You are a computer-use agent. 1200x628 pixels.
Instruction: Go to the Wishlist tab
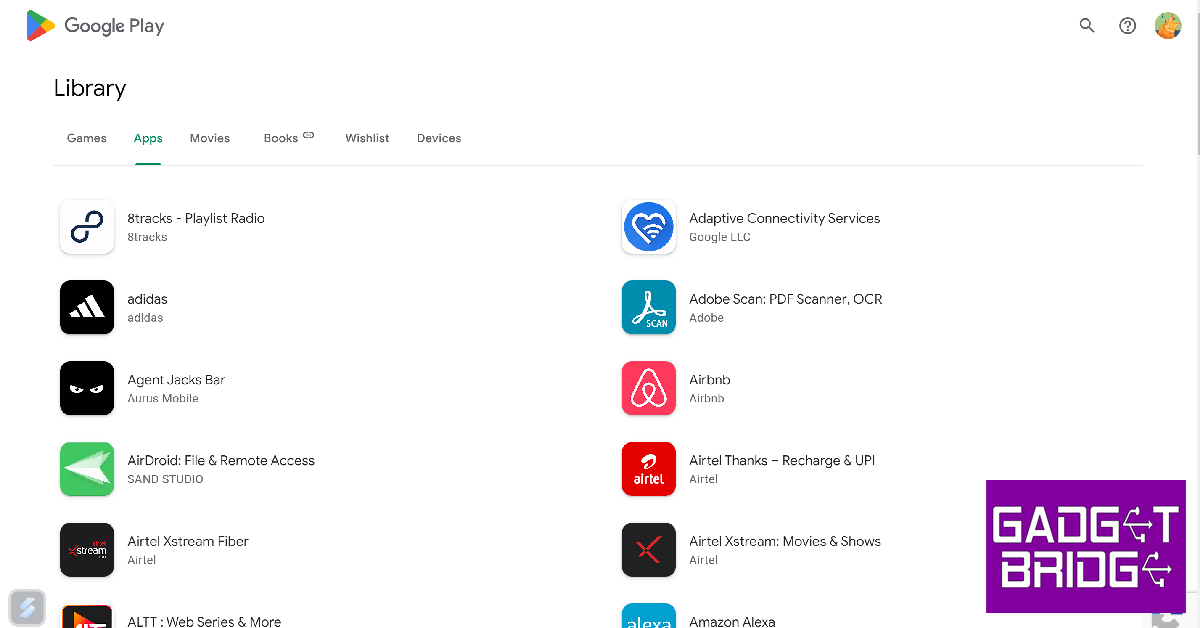[x=367, y=138]
